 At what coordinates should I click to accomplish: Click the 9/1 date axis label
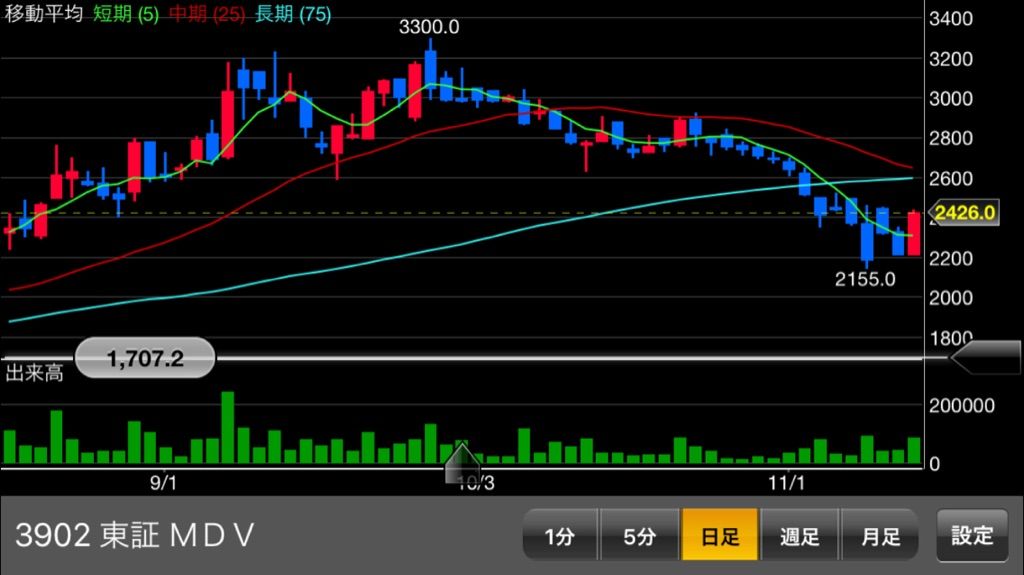click(x=163, y=483)
